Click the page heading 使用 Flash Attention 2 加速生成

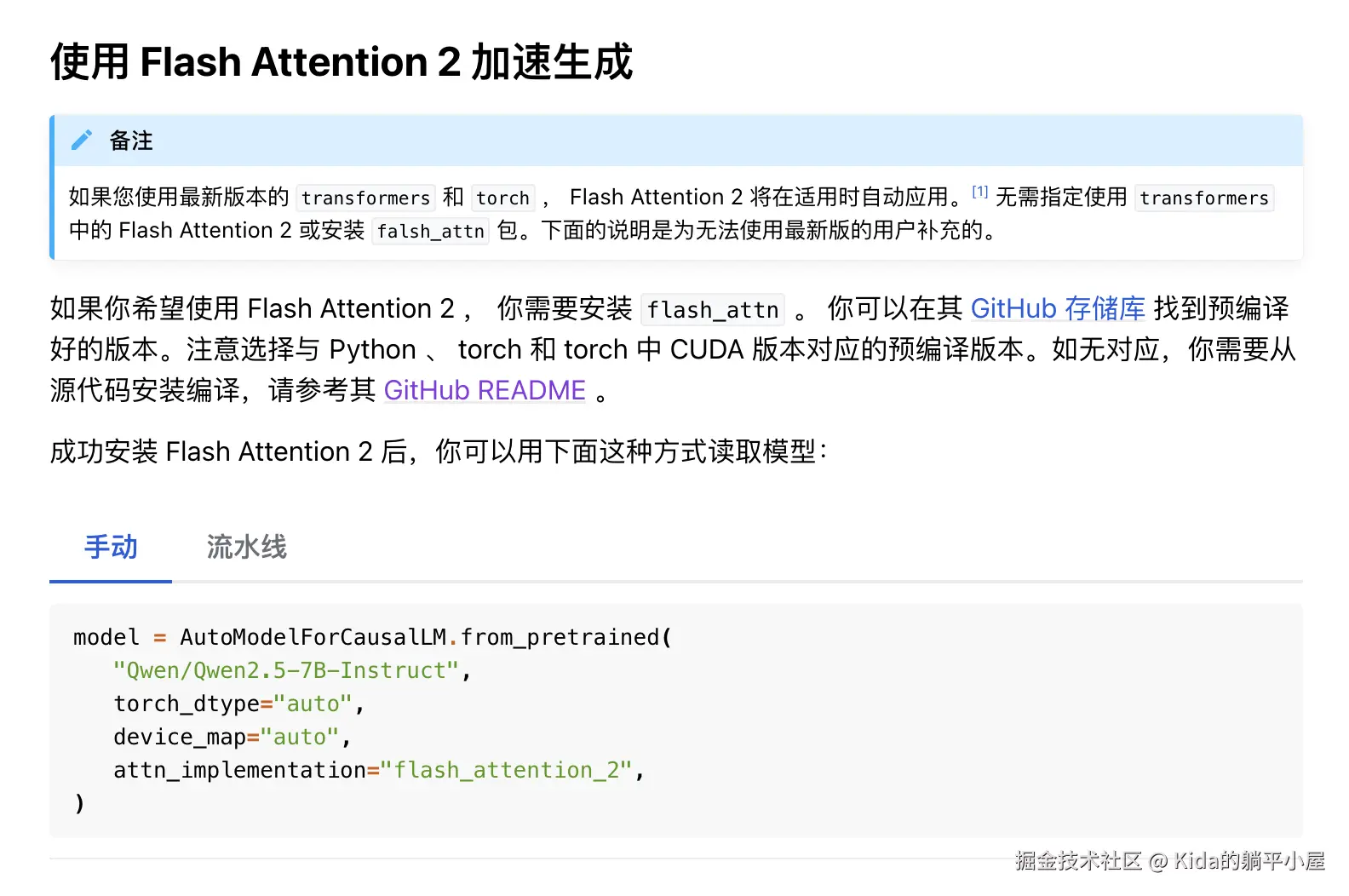coord(342,62)
